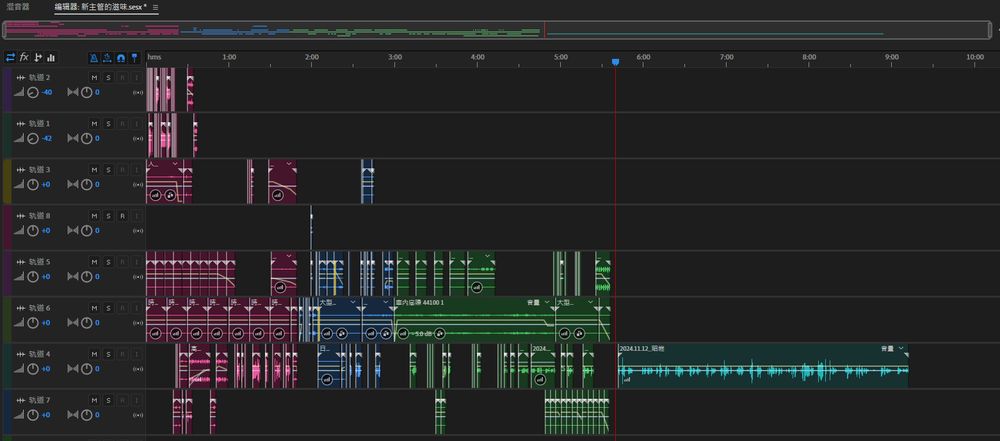The width and height of the screenshot is (1000, 441).
Task: Click the volume icon in the 室内湿源 clip
Action: click(402, 334)
